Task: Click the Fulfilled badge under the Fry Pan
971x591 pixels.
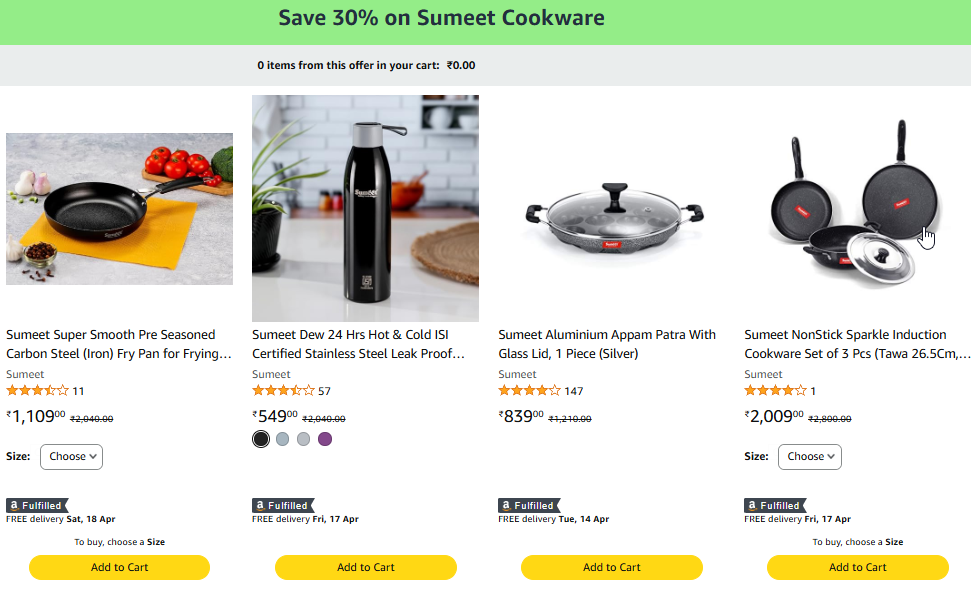Action: click(37, 506)
